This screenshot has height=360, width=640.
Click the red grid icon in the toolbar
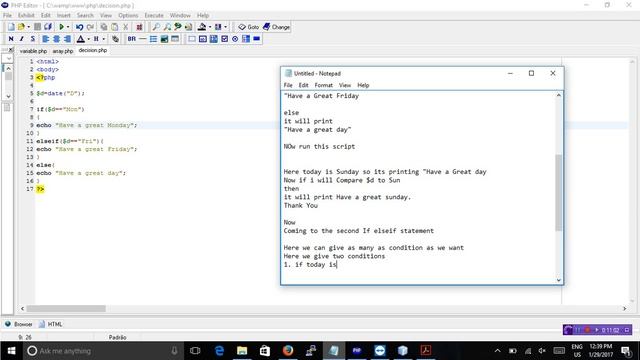pos(139,27)
